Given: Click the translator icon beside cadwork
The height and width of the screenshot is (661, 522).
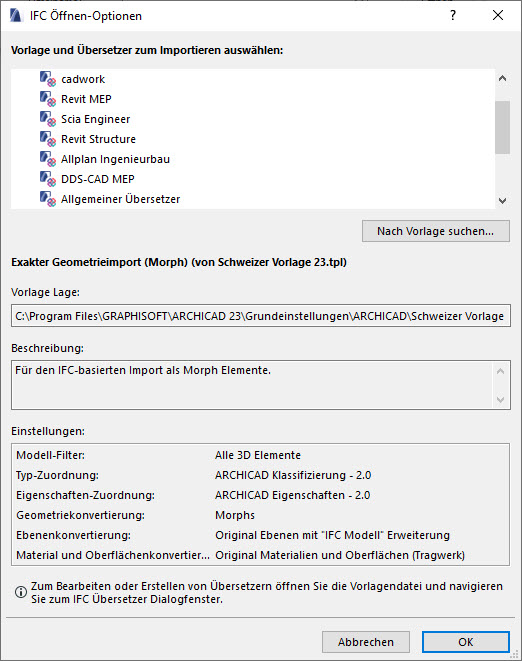Looking at the screenshot, I should pyautogui.click(x=48, y=79).
